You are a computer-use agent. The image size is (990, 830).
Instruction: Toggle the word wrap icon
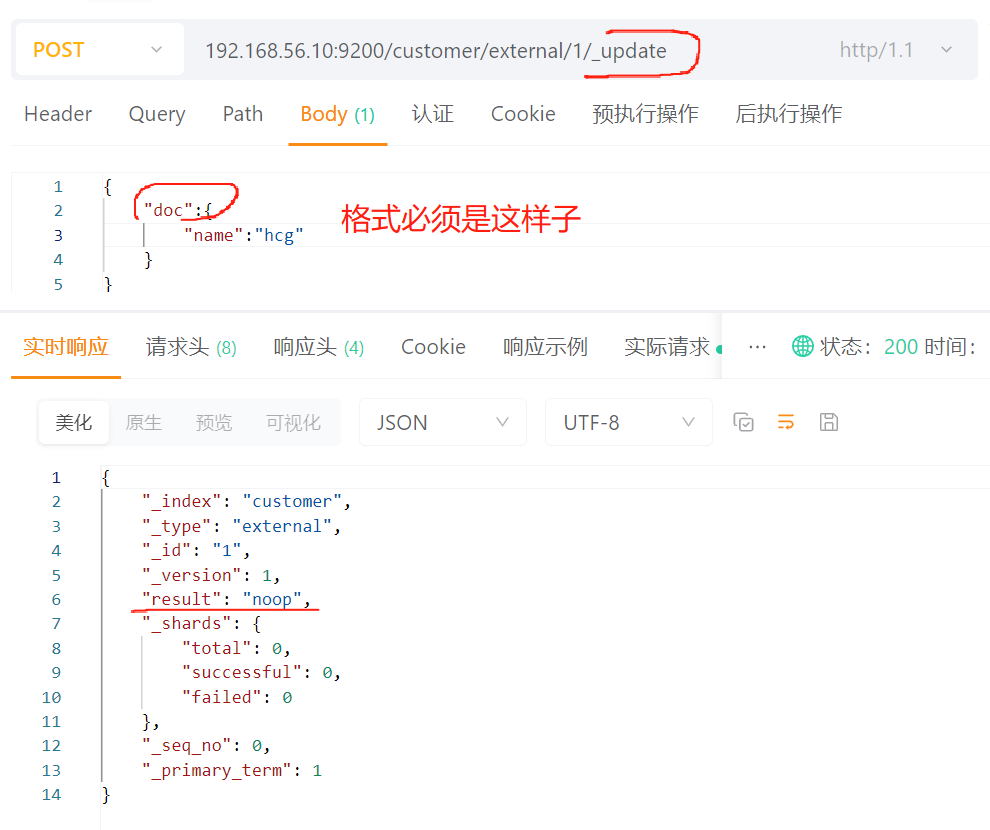(x=785, y=422)
